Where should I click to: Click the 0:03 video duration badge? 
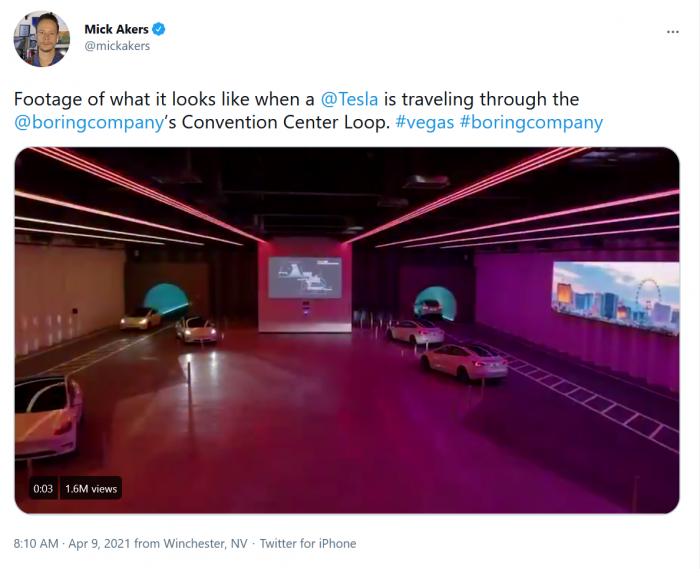pos(43,489)
